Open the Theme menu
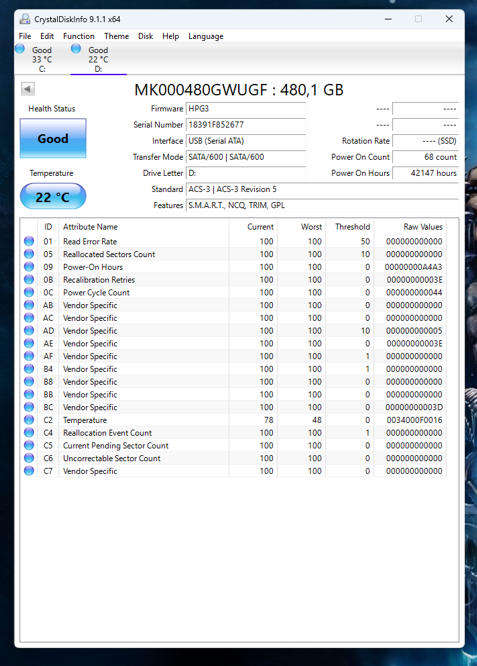477x666 pixels. pos(116,36)
